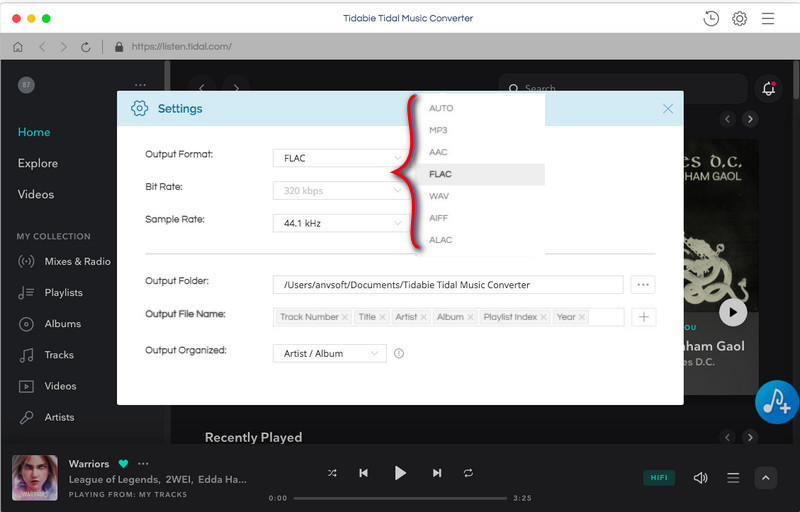This screenshot has height=512, width=800.
Task: Select AAC from the format list
Action: coord(481,152)
